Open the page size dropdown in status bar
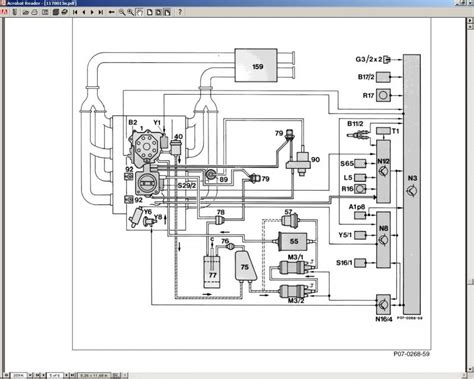474x379 pixels. (x=94, y=375)
